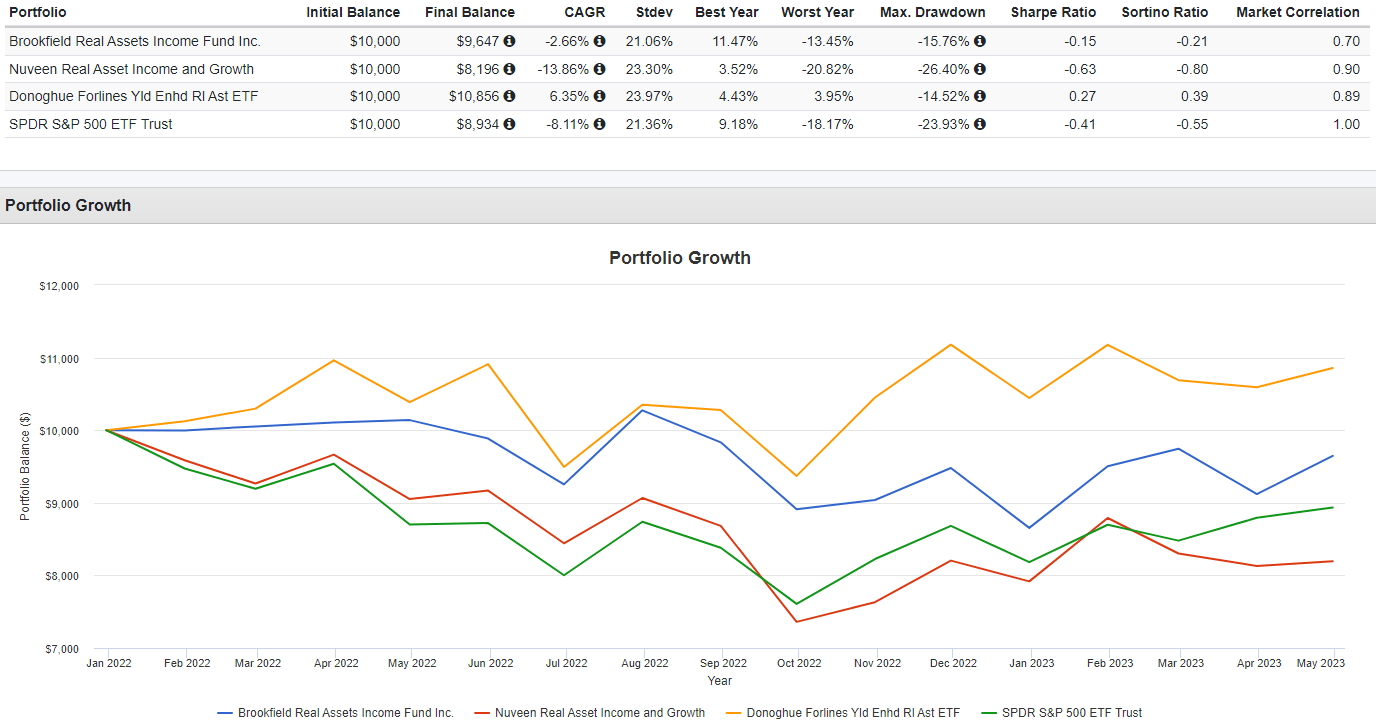Select the CAGR column header
This screenshot has height=722, width=1376.
(584, 12)
